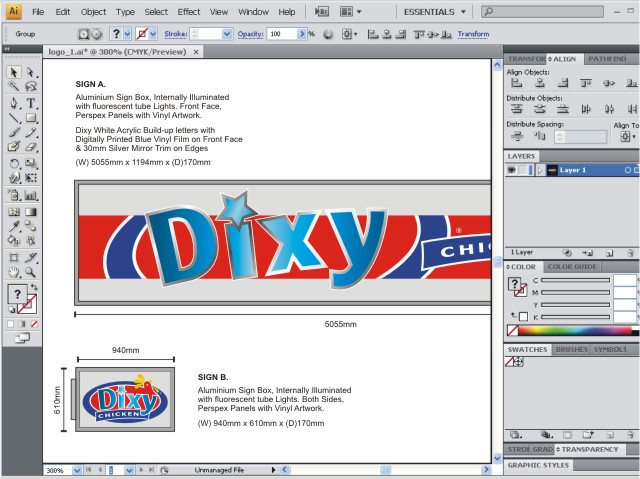Switch to the Brushes tab

coord(571,350)
